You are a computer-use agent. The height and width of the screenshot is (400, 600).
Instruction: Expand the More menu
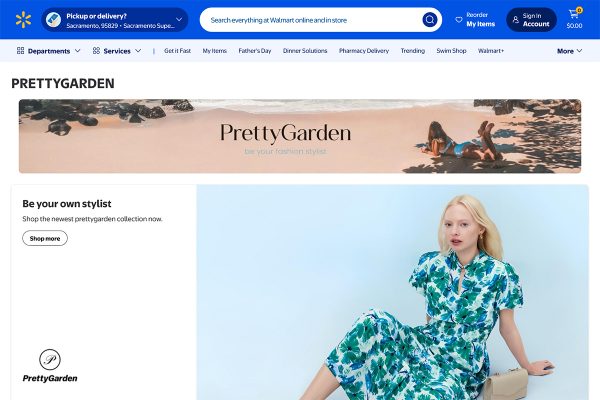pyautogui.click(x=569, y=51)
